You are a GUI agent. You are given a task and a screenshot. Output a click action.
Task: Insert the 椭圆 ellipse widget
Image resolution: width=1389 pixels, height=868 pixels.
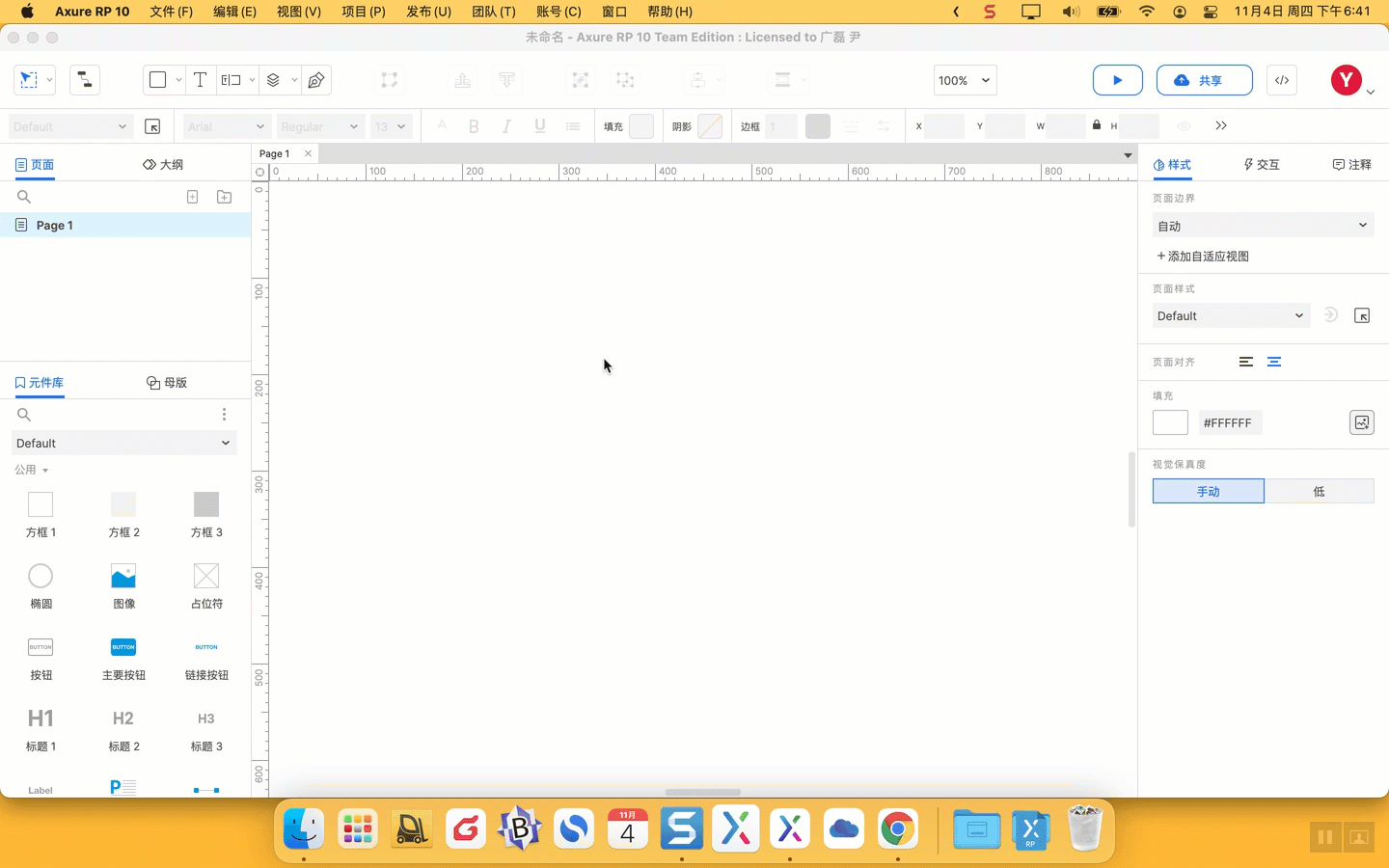coord(41,585)
